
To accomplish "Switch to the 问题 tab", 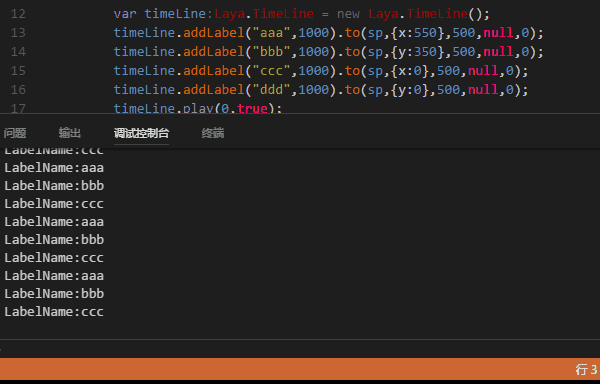I will tap(15, 133).
